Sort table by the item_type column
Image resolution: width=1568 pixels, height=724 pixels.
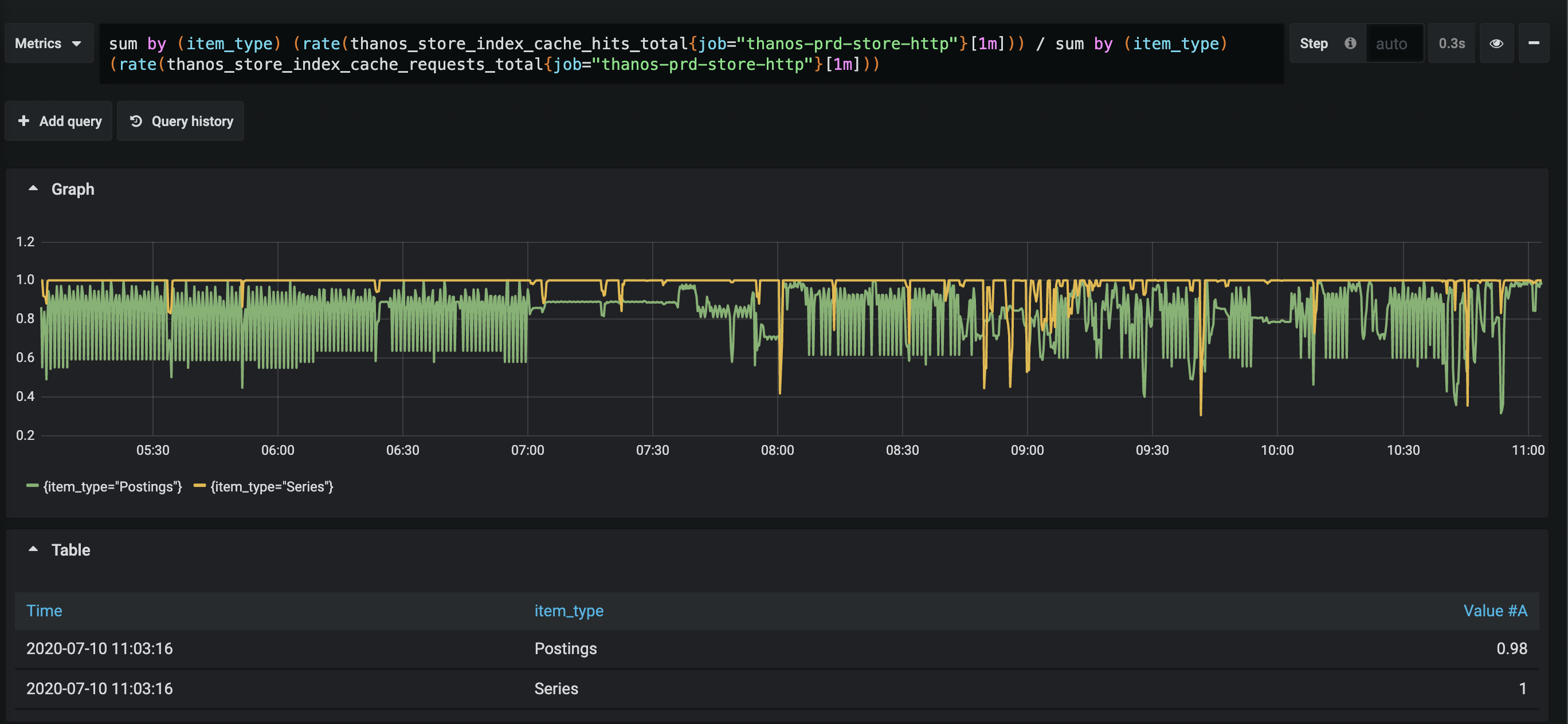click(569, 611)
